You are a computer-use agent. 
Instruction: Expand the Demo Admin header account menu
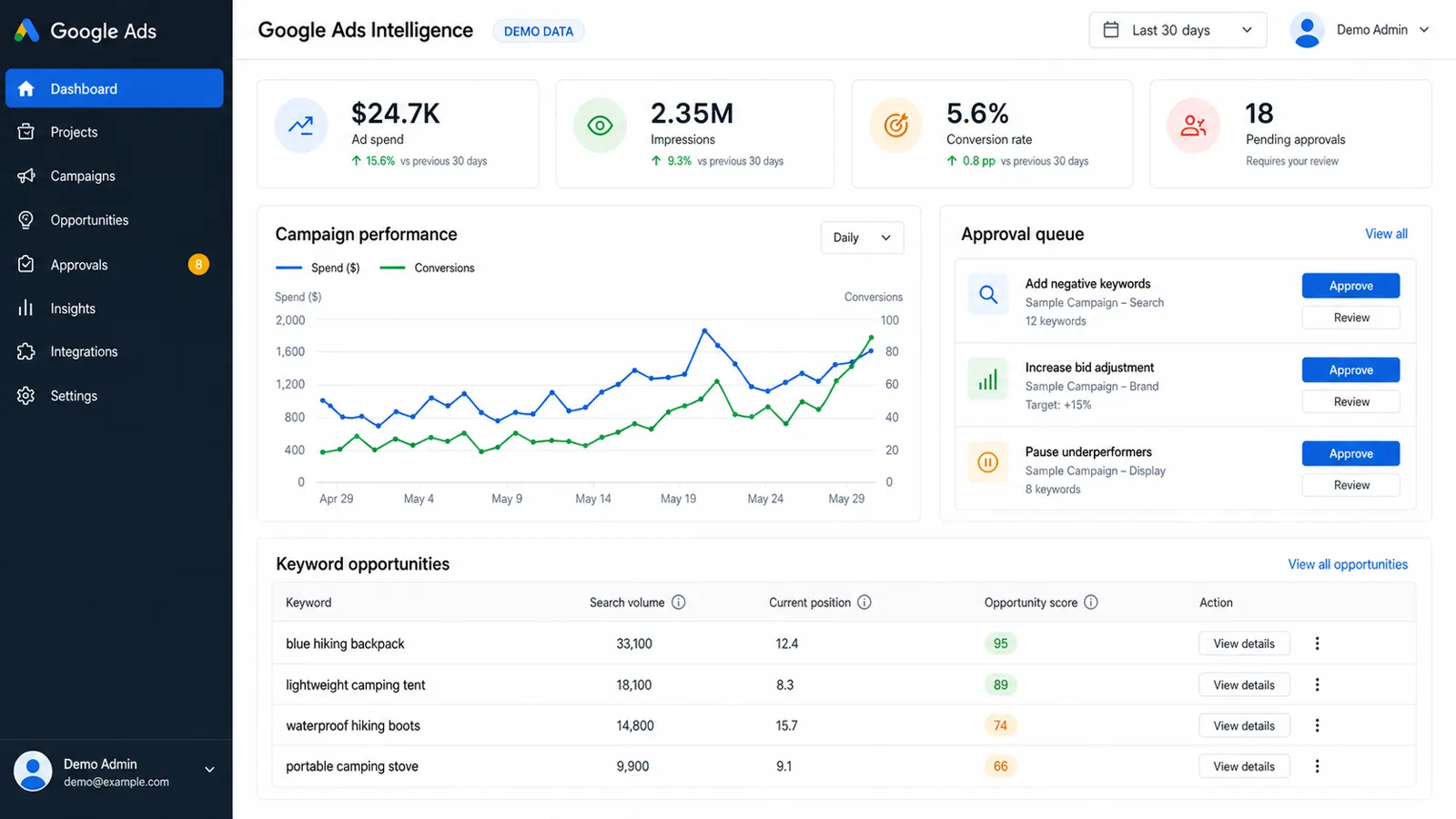1360,30
